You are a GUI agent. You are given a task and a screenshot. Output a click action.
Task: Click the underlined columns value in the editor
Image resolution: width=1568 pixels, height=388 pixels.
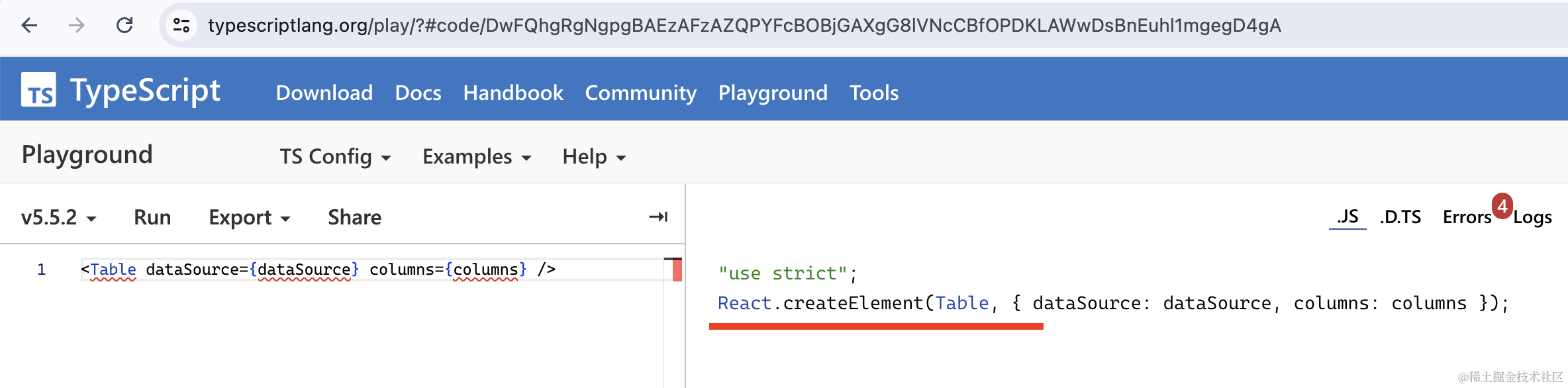coord(485,269)
